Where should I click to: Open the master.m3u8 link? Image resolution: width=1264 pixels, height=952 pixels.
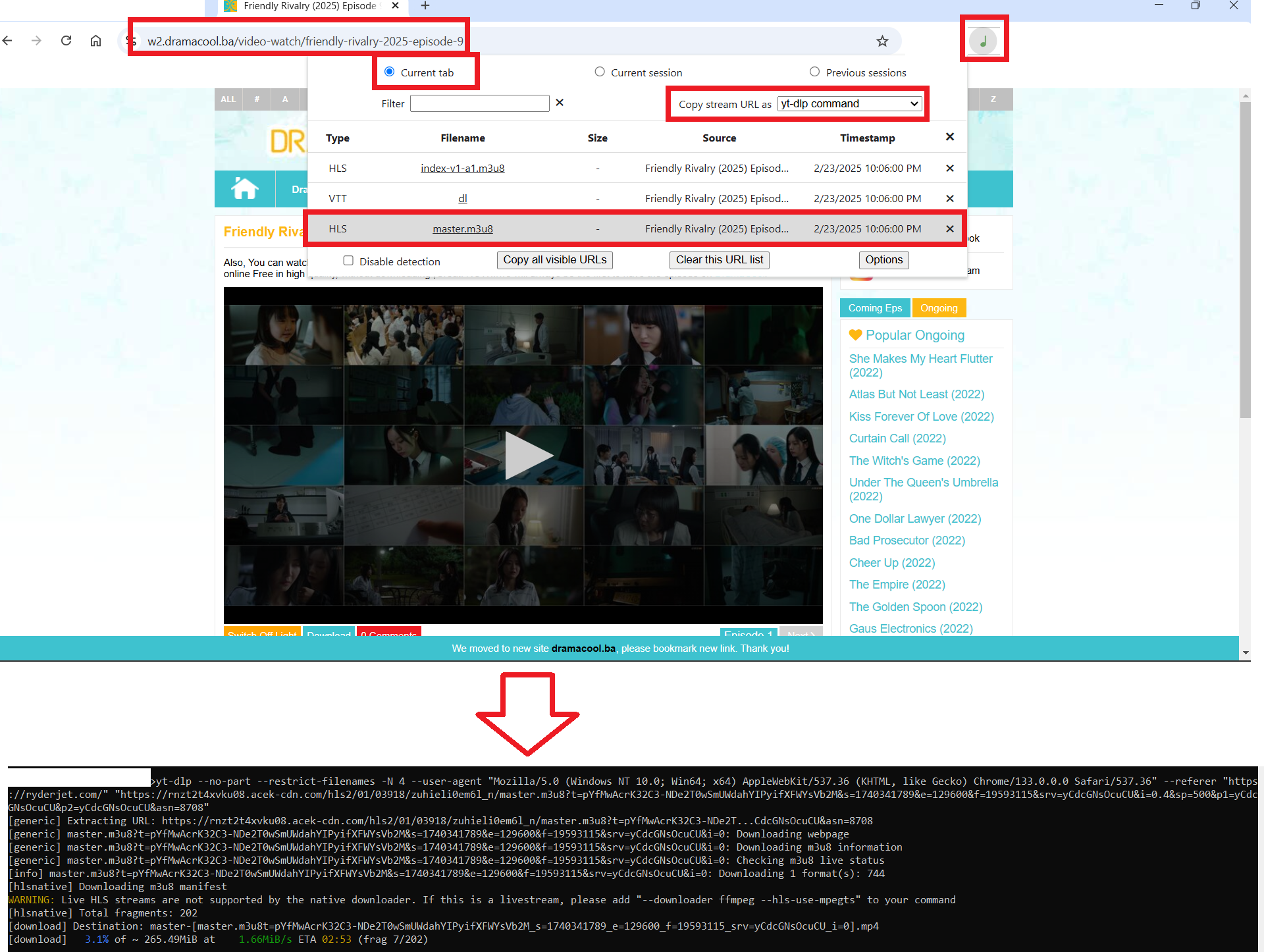click(462, 229)
